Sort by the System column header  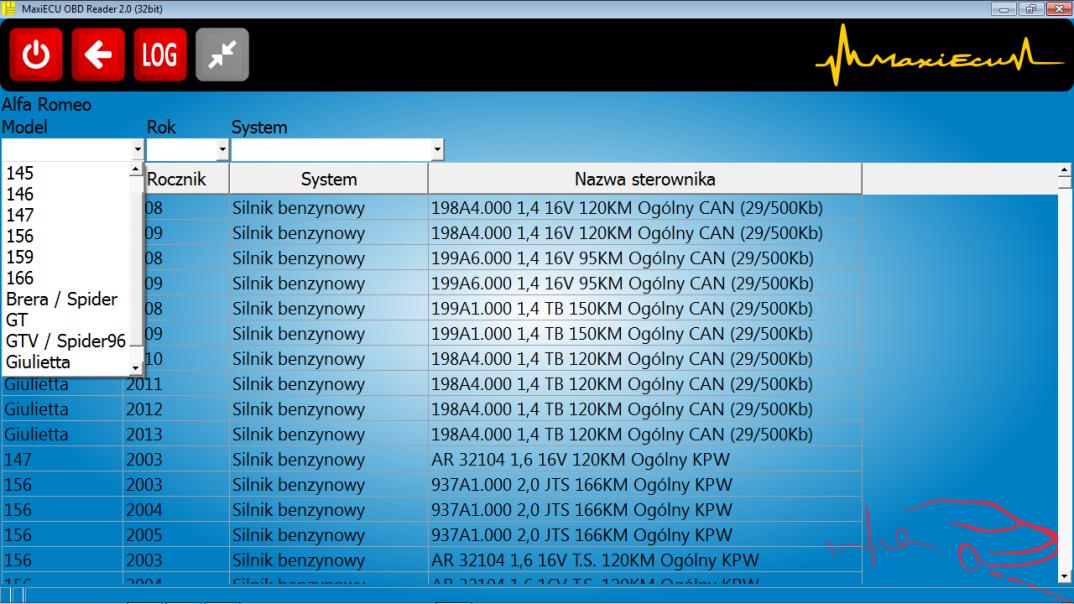tap(329, 179)
